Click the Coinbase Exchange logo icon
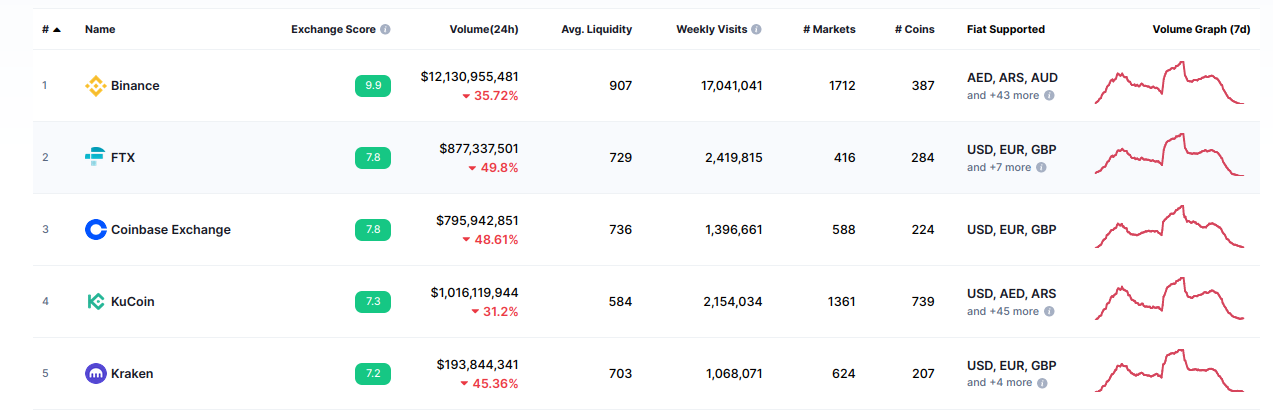Viewport: 1273px width, 416px height. (x=95, y=230)
